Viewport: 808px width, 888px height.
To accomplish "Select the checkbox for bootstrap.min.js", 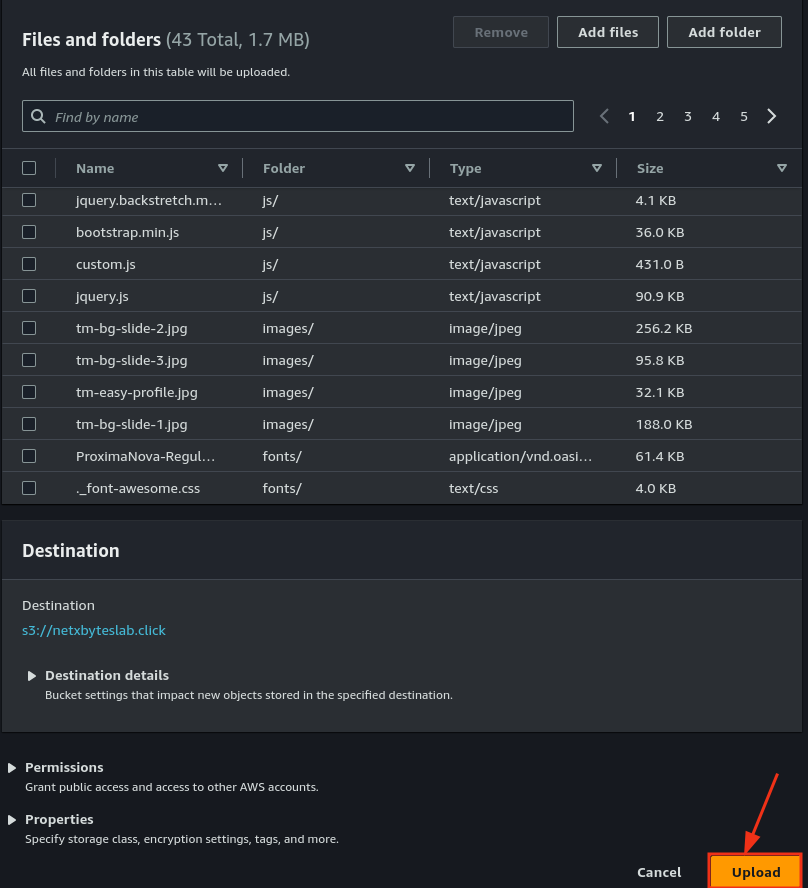I will tap(29, 232).
